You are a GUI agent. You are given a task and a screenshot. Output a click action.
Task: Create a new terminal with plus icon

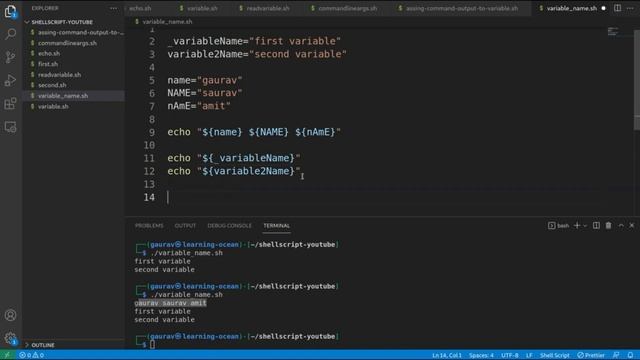(x=577, y=226)
